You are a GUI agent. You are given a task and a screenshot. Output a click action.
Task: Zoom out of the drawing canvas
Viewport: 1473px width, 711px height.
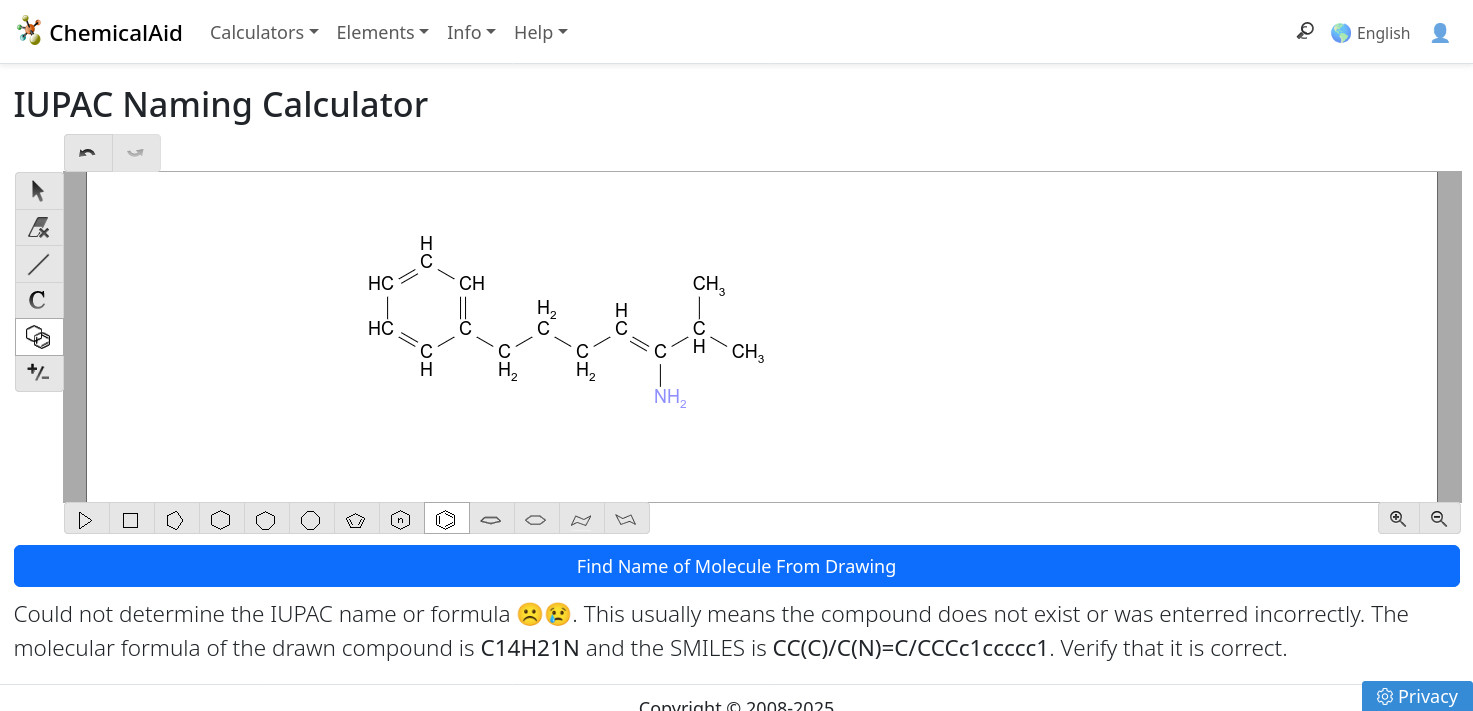coord(1439,519)
